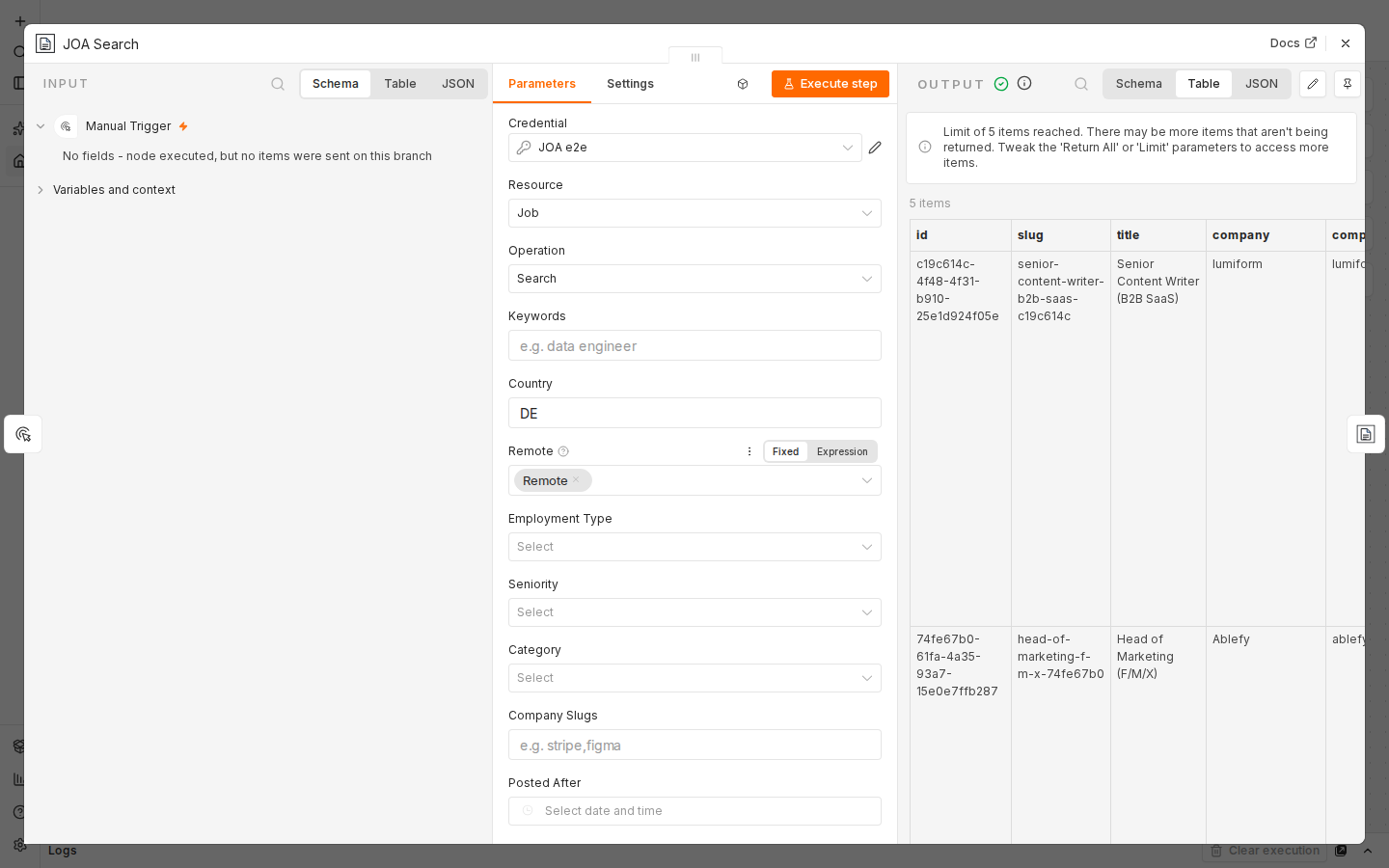Edit the JOA e2e credential with the pencil icon
Screen dimensions: 1389x868
[x=875, y=148]
